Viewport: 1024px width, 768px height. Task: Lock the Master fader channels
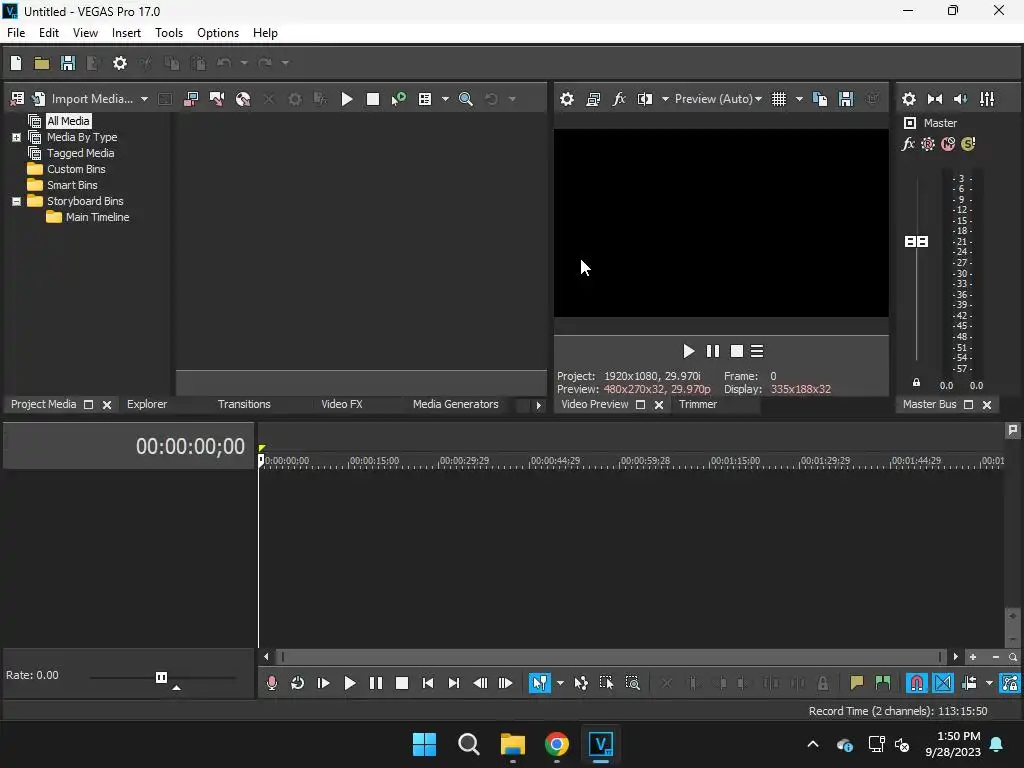[x=916, y=383]
